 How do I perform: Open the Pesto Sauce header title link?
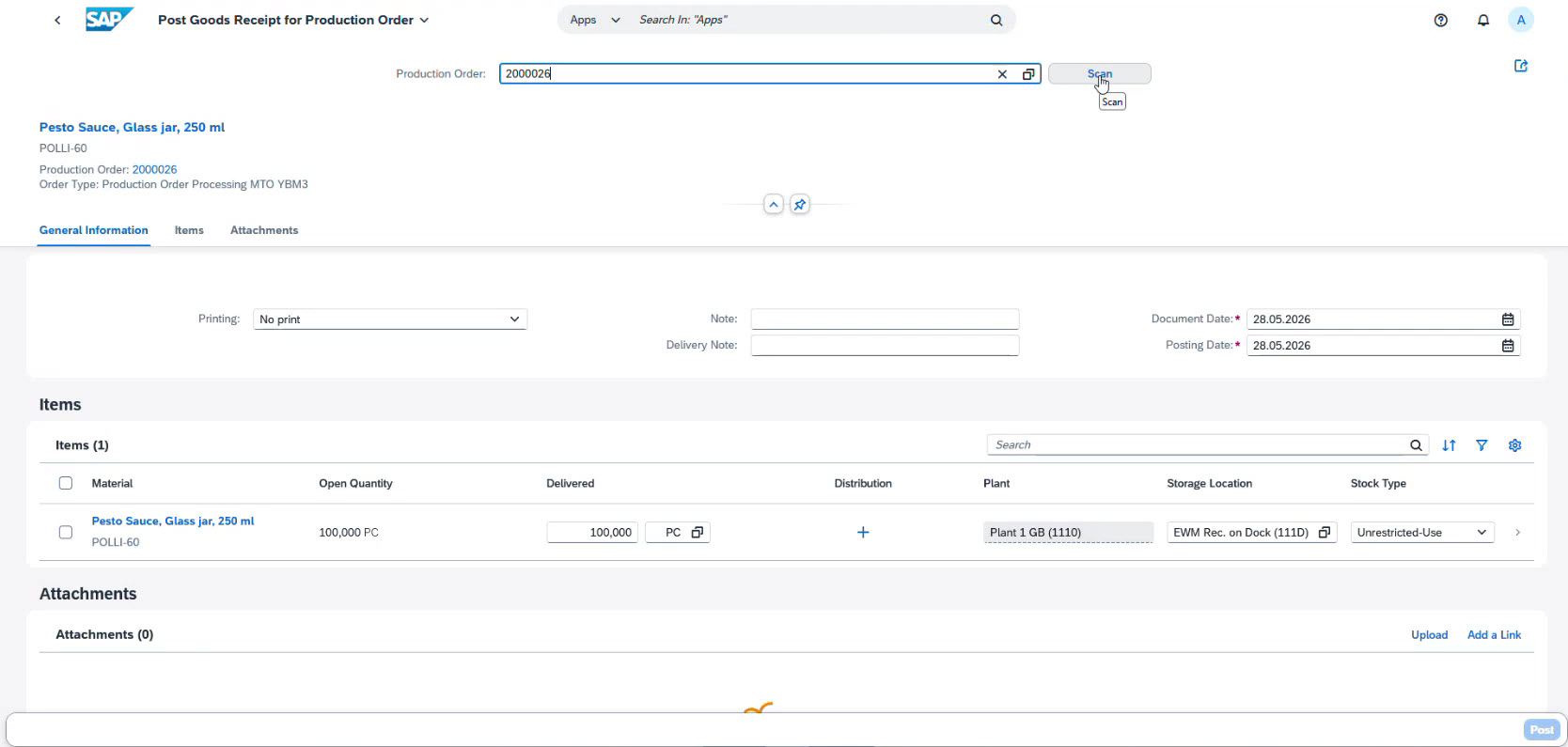click(x=132, y=128)
